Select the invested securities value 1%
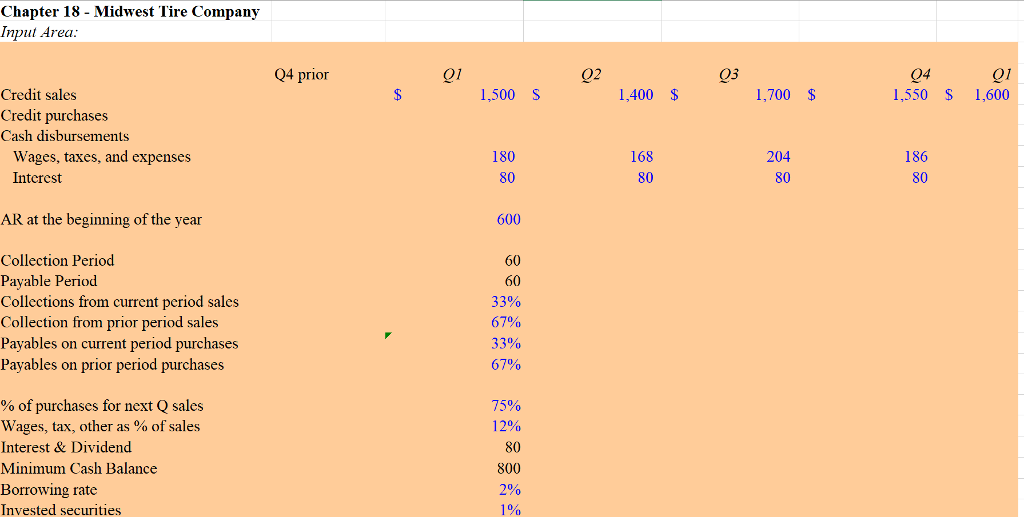 [x=510, y=510]
